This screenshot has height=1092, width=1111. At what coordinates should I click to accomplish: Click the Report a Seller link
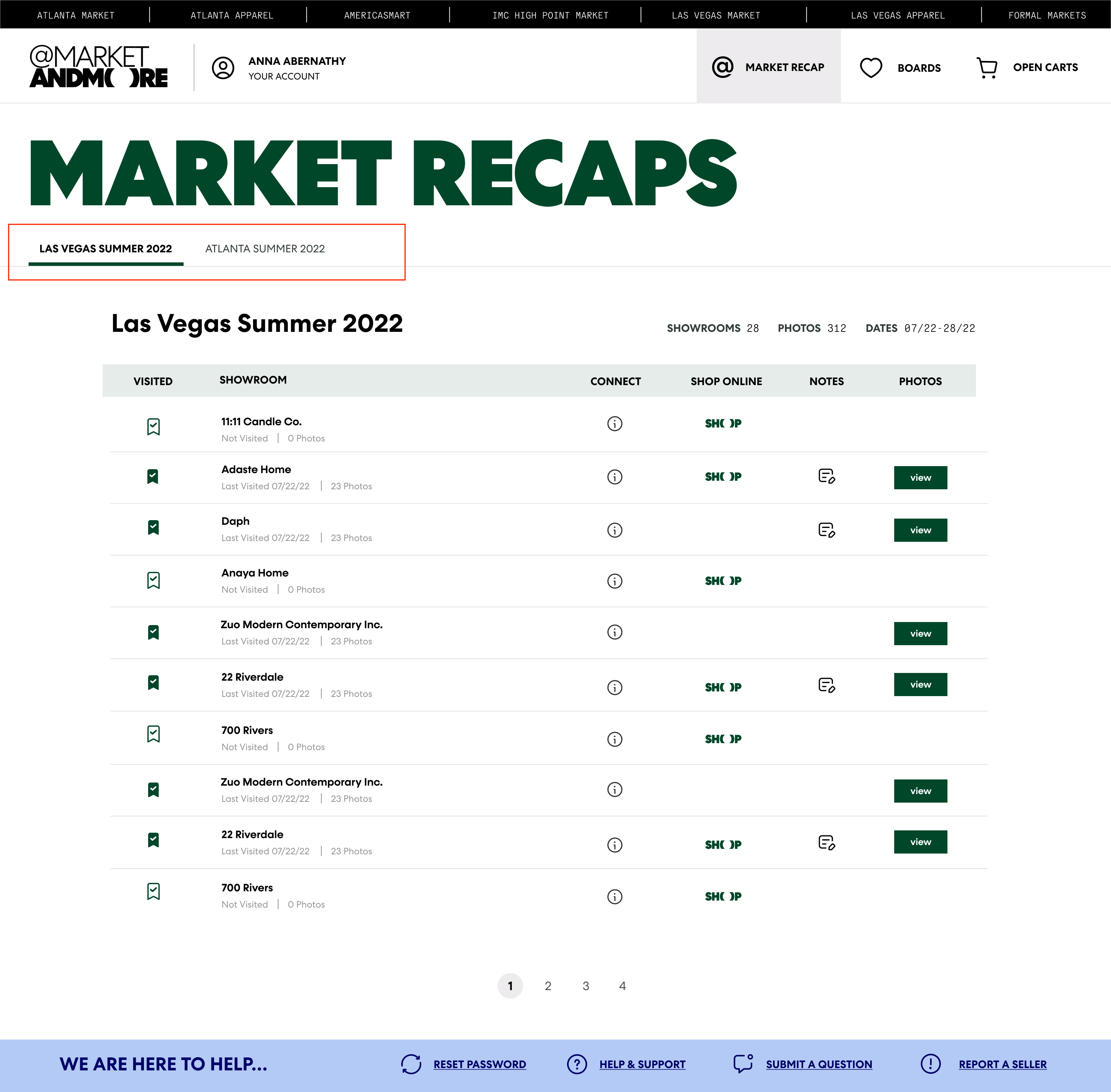(x=1003, y=1065)
